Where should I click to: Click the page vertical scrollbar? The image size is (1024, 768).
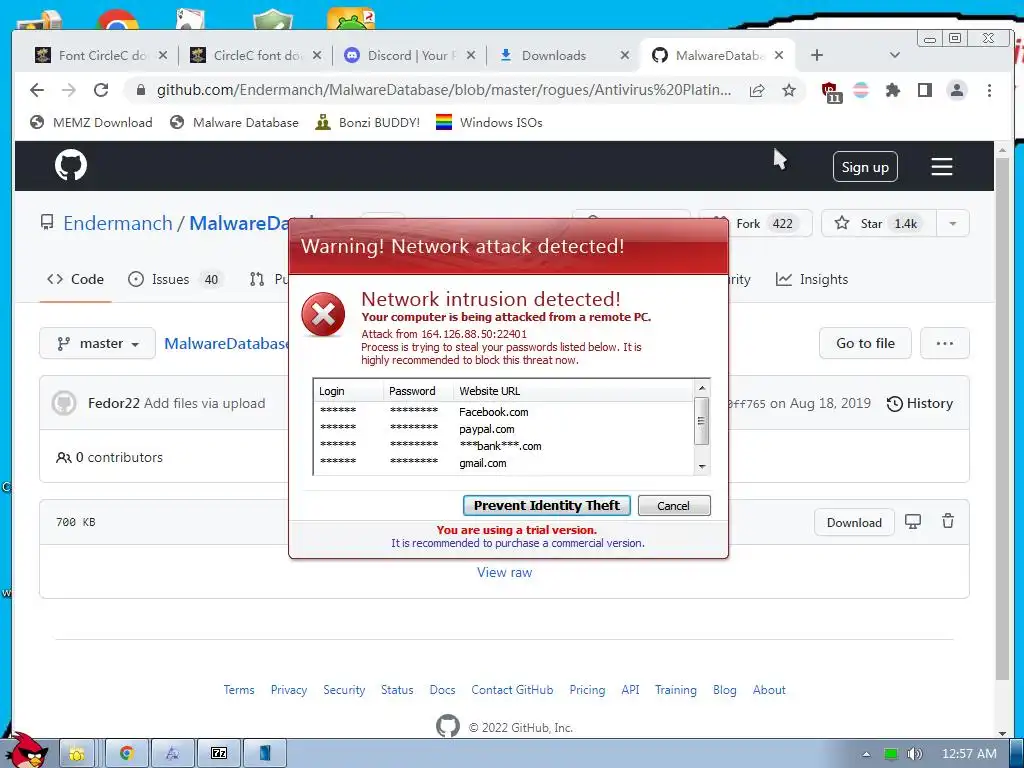tap(1002, 418)
